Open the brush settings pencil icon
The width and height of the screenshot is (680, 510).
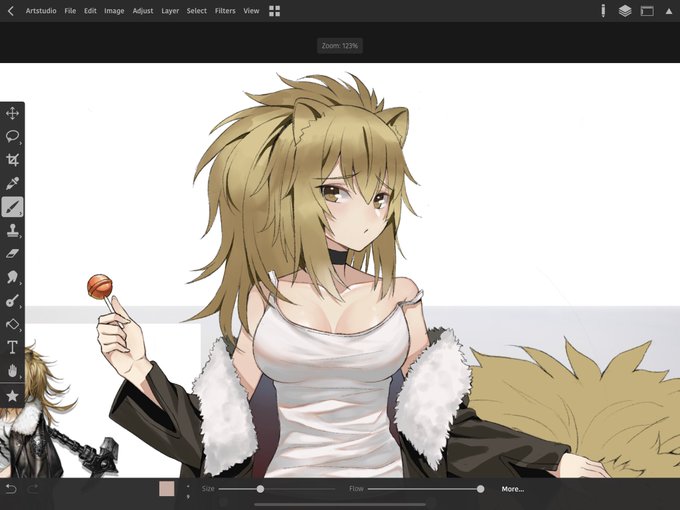coord(603,11)
